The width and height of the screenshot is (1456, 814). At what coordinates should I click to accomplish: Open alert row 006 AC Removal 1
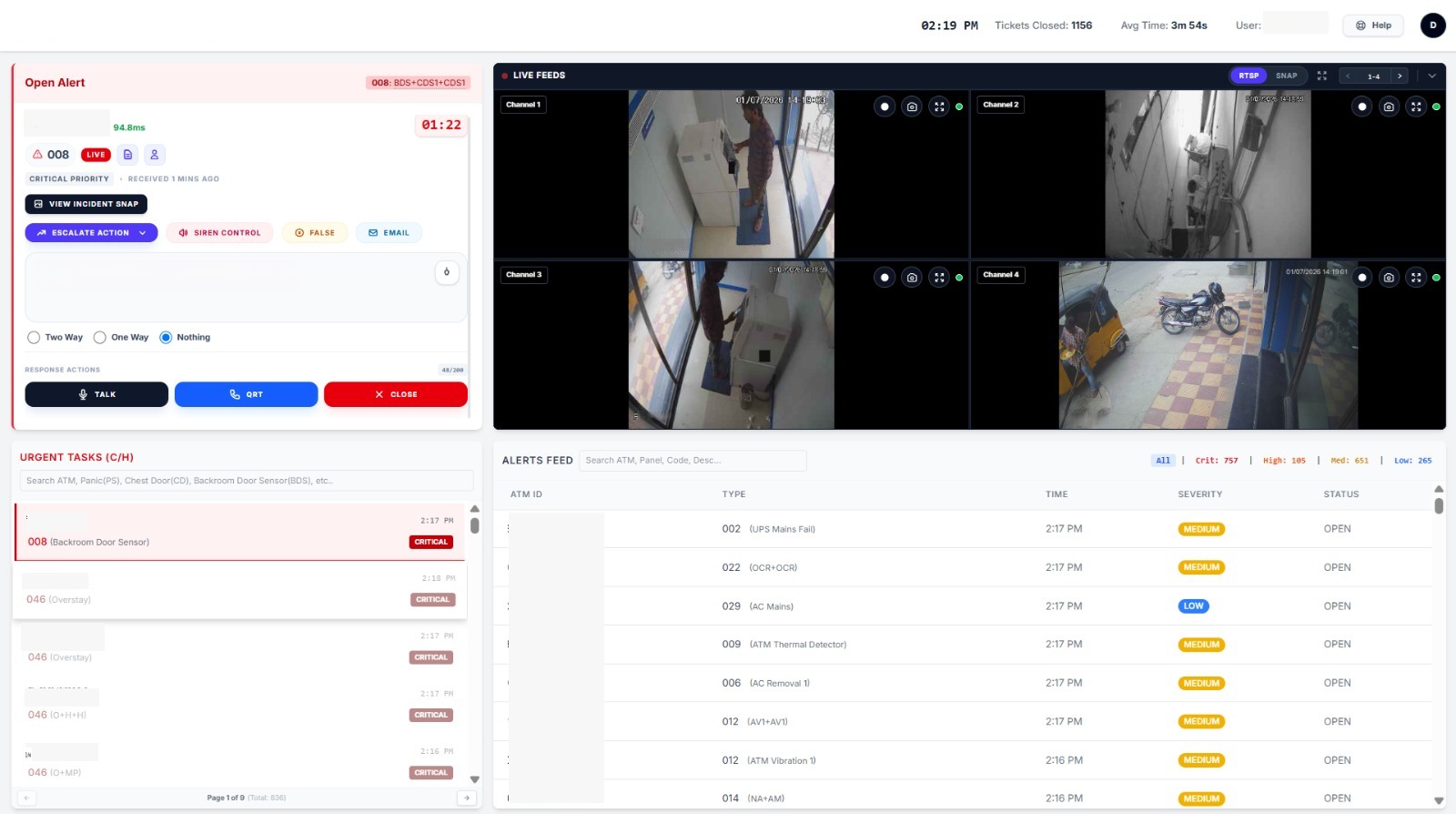point(963,683)
